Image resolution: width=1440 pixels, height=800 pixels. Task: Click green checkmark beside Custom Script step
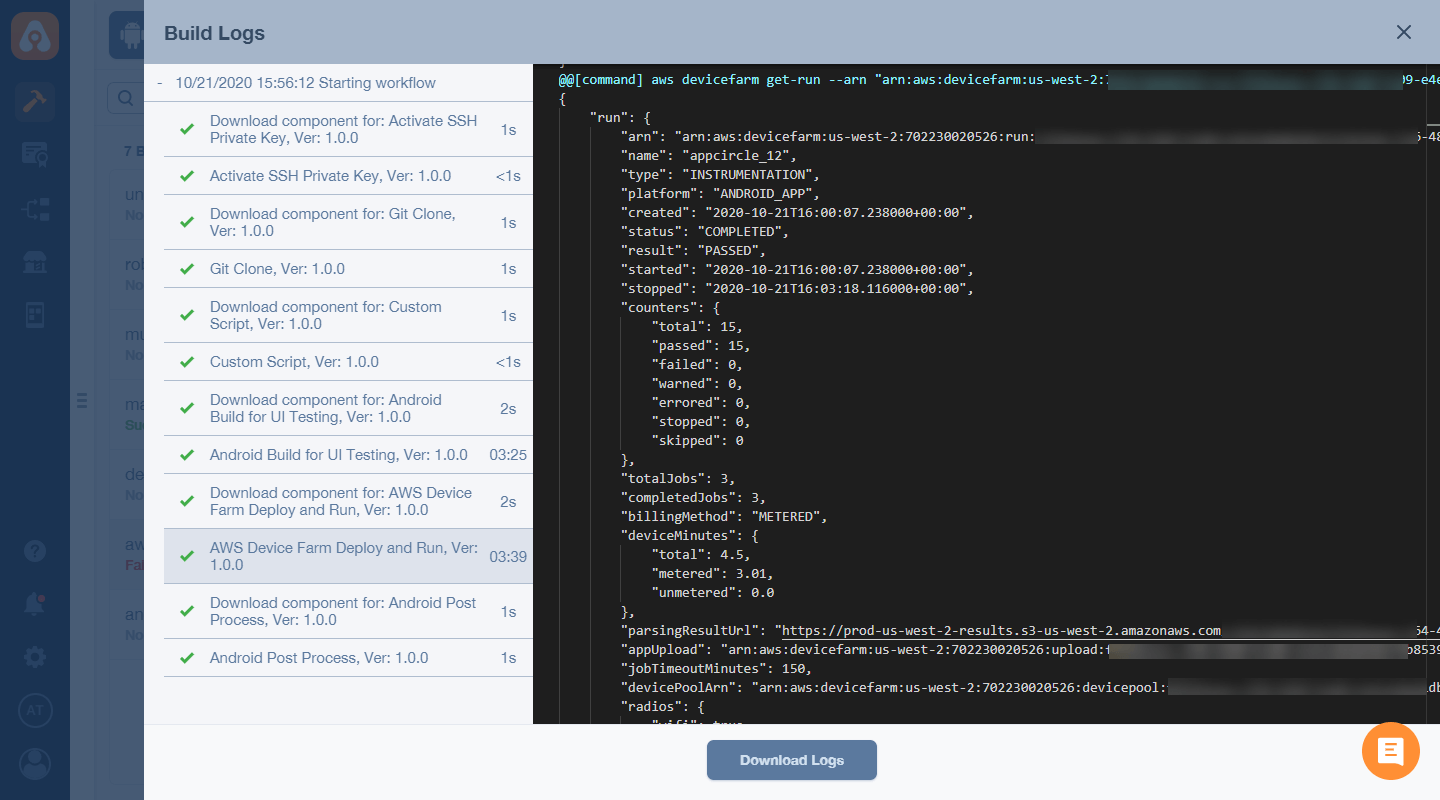(186, 362)
